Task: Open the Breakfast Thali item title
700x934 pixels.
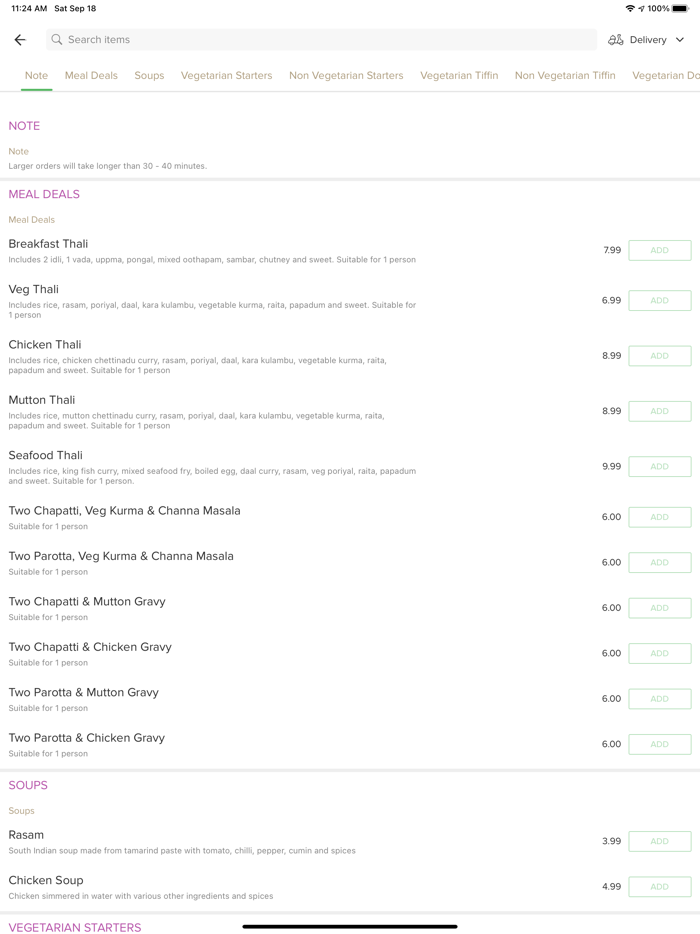Action: pyautogui.click(x=48, y=244)
